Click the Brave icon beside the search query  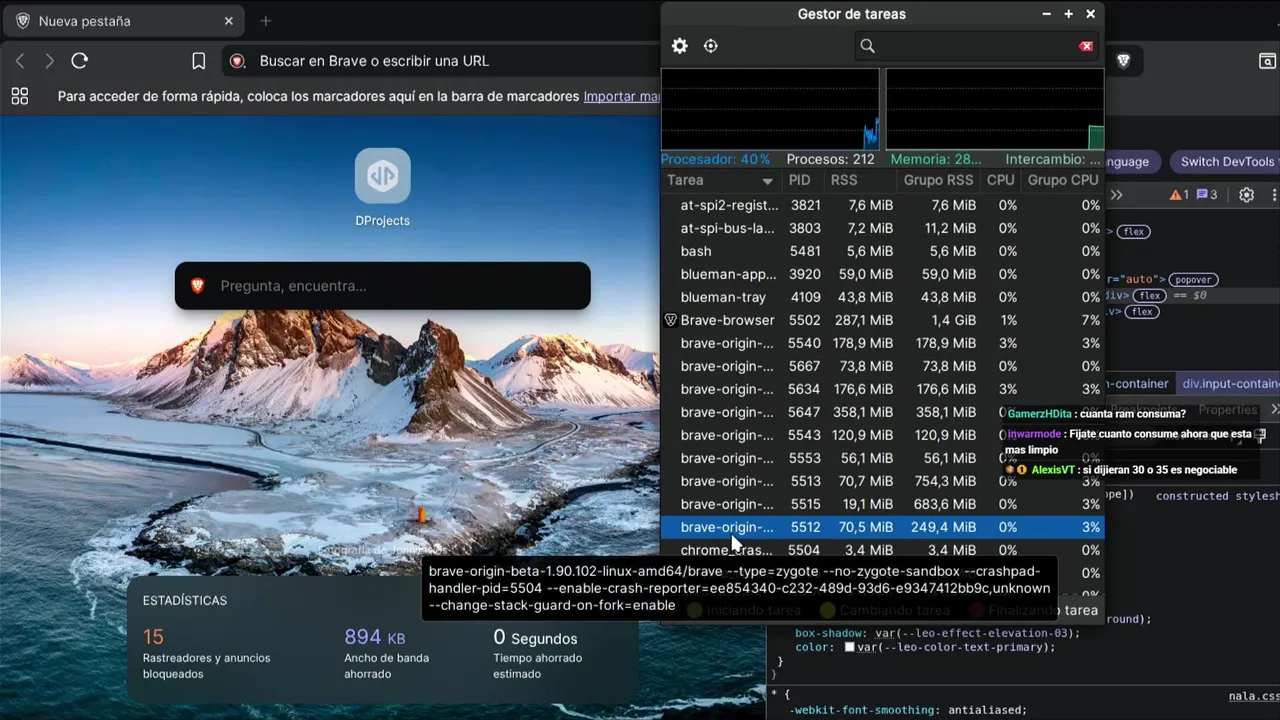coord(237,61)
